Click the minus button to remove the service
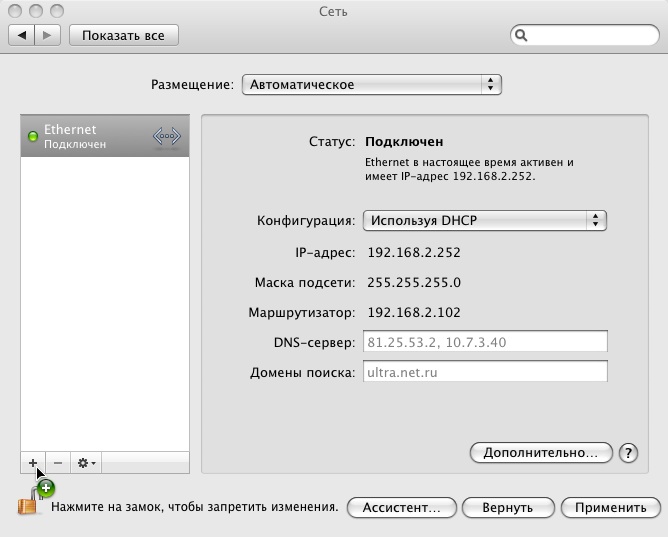The image size is (668, 537). coord(57,463)
